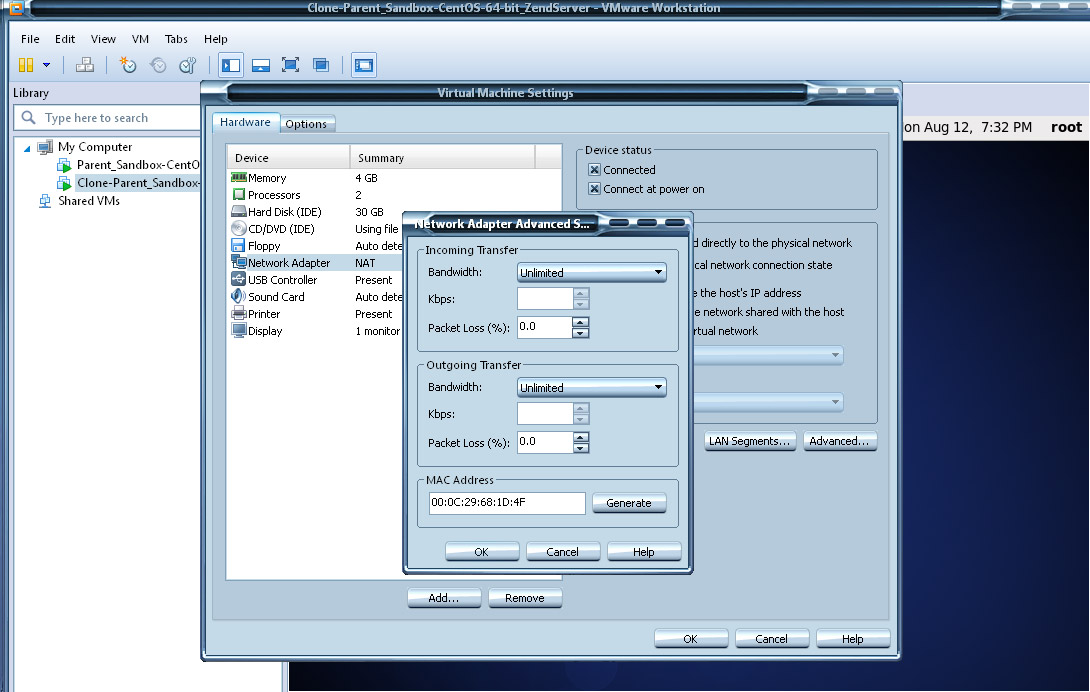The image size is (1090, 692).
Task: Click the Summary column header
Action: (x=442, y=158)
